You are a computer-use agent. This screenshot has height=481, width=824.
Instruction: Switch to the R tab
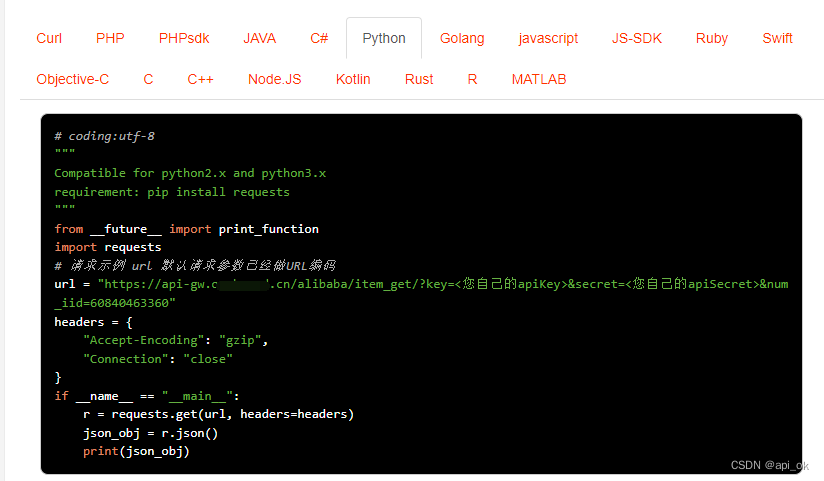[472, 79]
